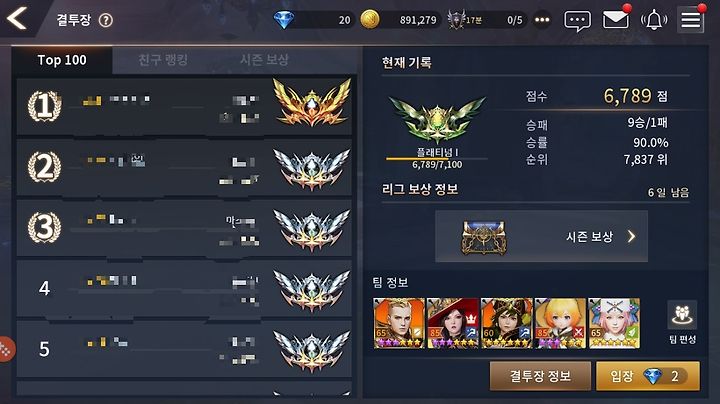Click the 입장 enter button
Viewport: 720px width, 404px height.
648,376
